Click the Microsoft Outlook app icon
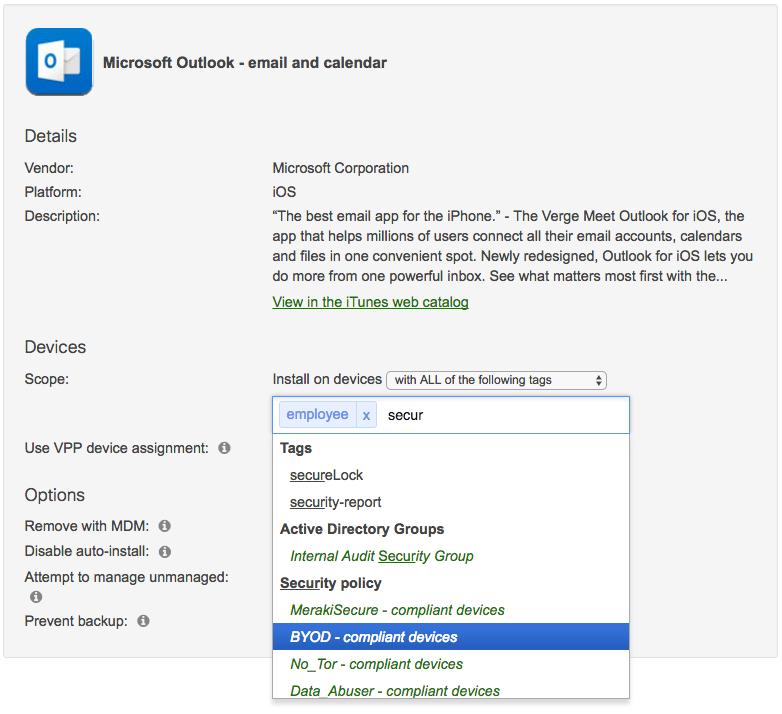The height and width of the screenshot is (714, 782). click(59, 62)
